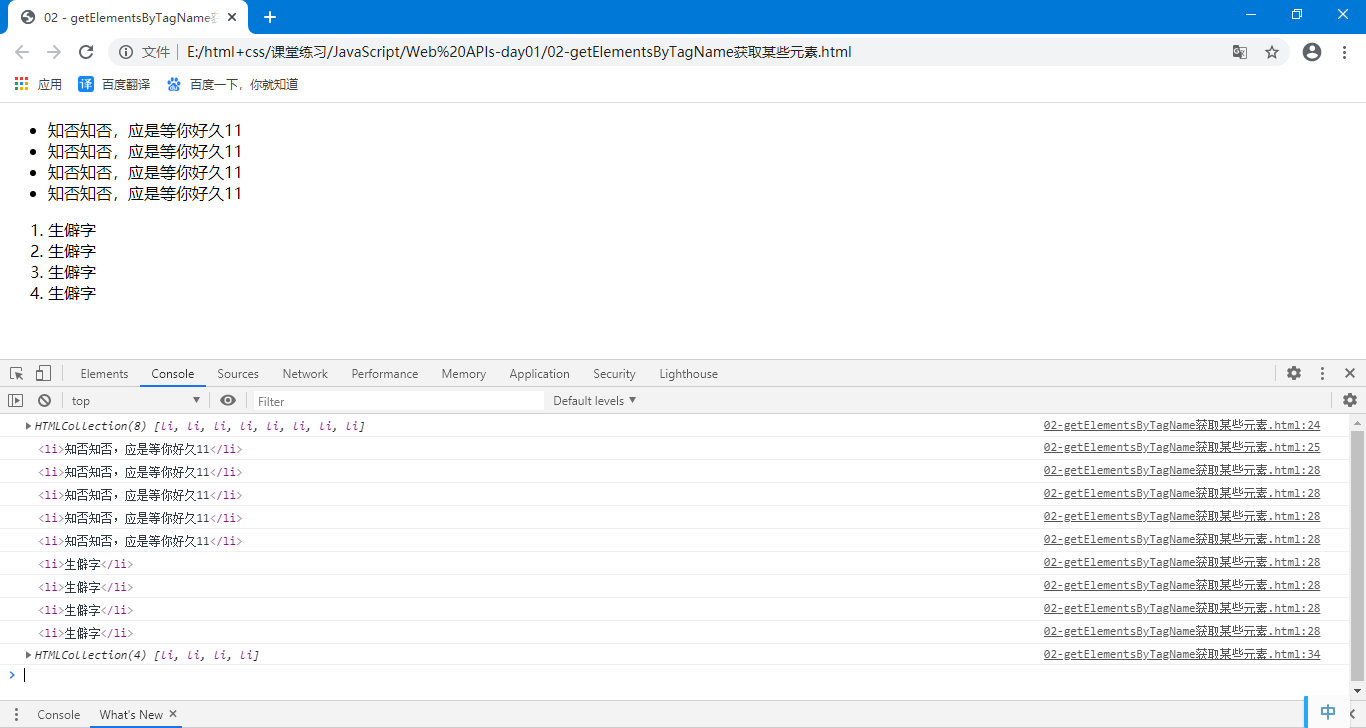Click the site info icon in address bar
Screen dimensions: 1366x728
tap(126, 52)
